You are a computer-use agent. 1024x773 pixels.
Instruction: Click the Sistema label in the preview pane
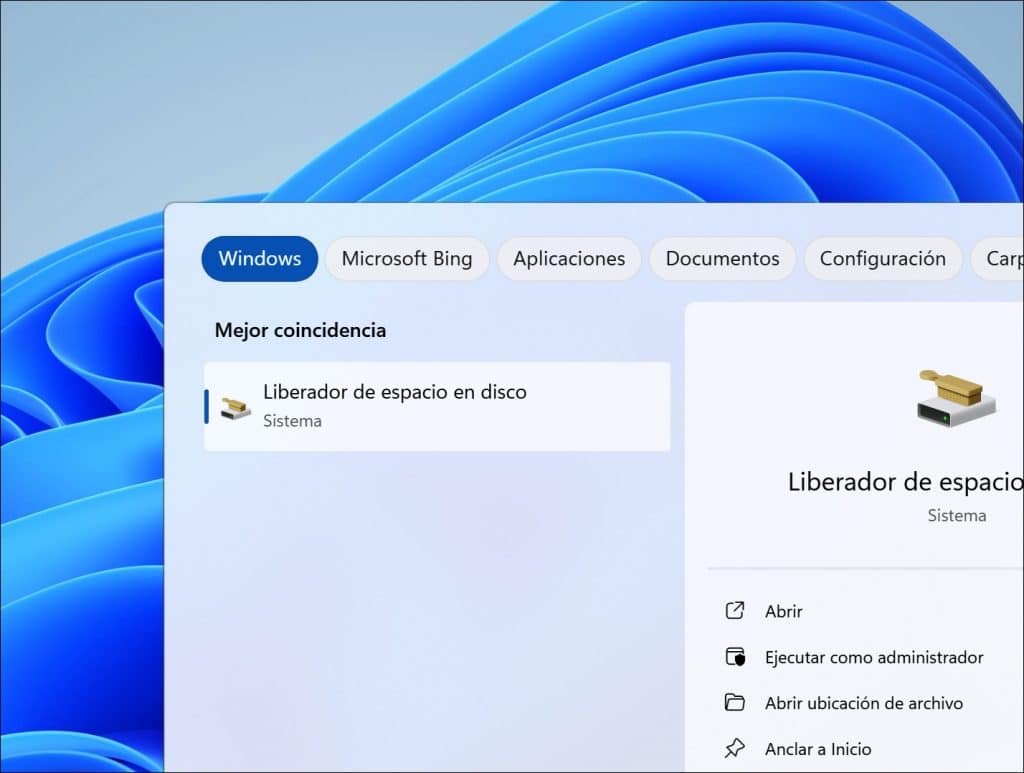[957, 515]
